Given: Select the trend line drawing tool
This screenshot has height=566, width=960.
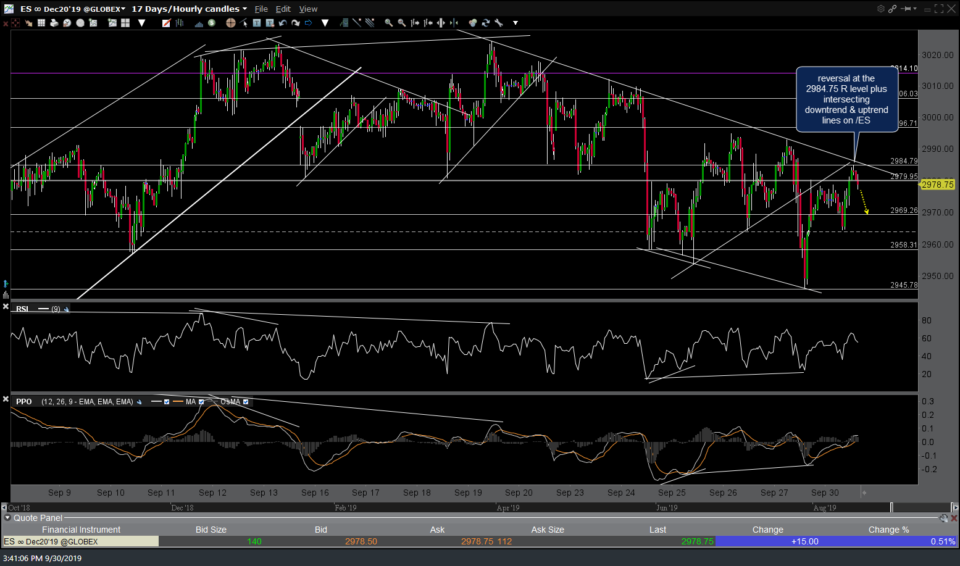Looking at the screenshot, I should pyautogui.click(x=356, y=23).
